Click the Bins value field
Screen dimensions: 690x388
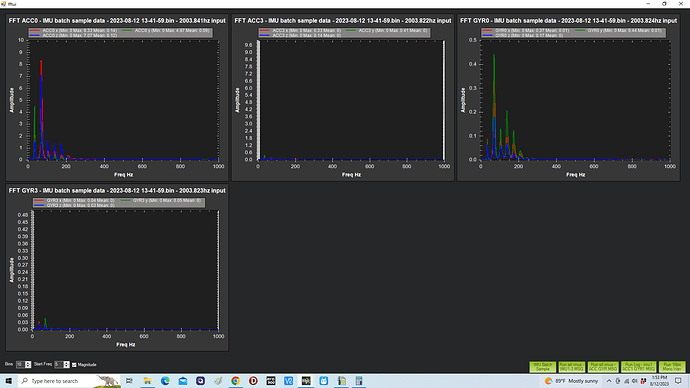pos(20,365)
